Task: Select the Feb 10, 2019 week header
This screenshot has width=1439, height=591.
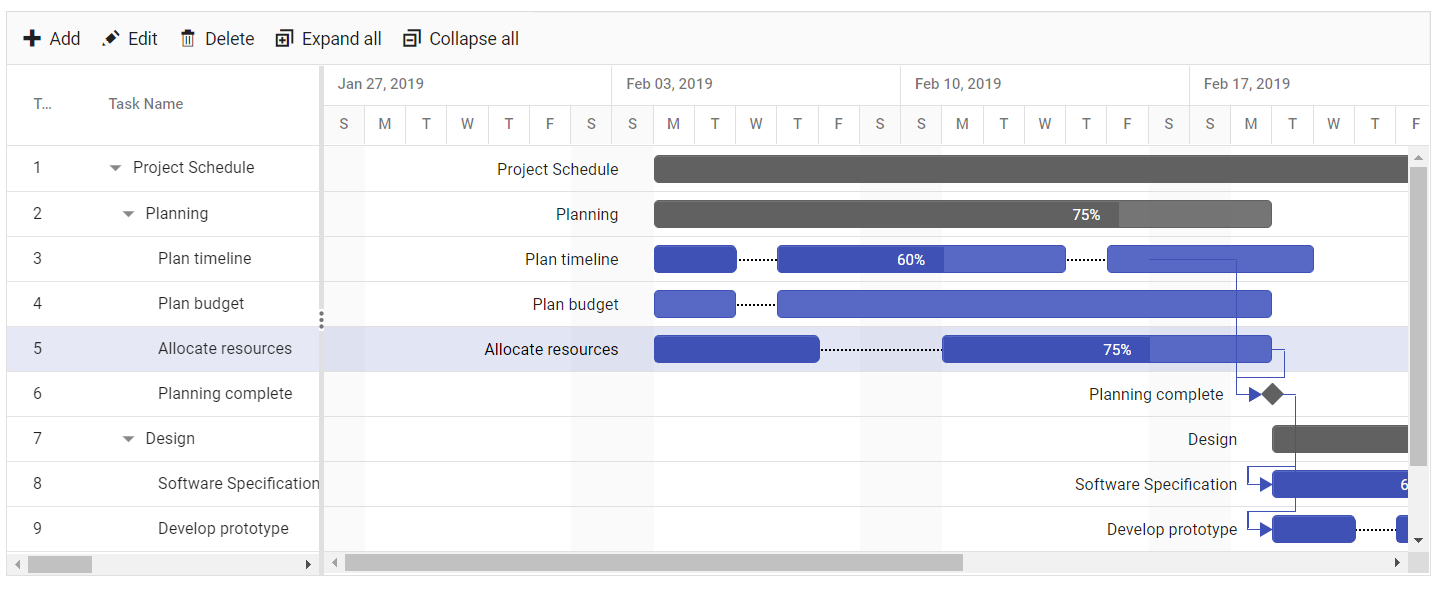Action: pyautogui.click(x=958, y=84)
